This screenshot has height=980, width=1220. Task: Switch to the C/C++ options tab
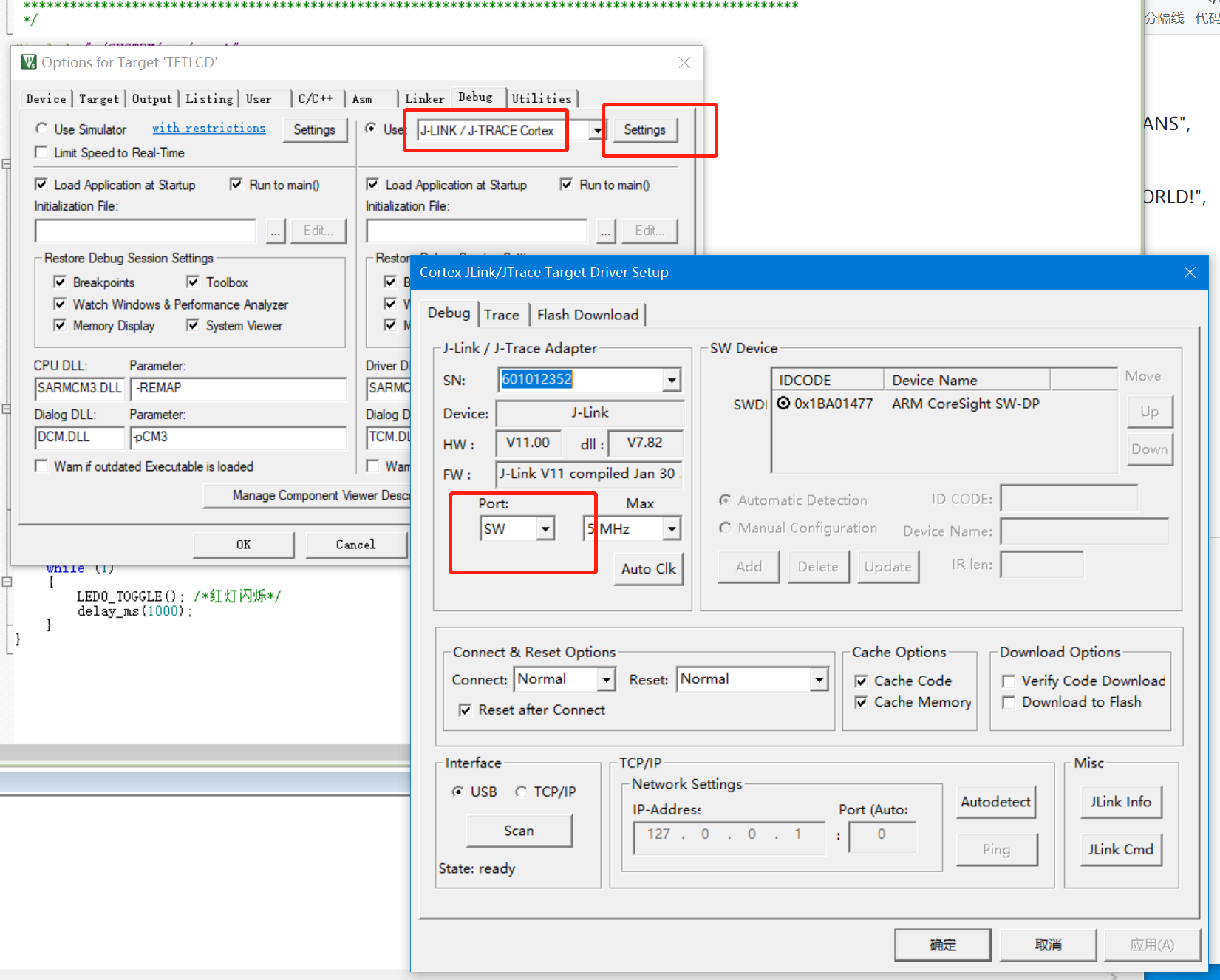[x=316, y=98]
